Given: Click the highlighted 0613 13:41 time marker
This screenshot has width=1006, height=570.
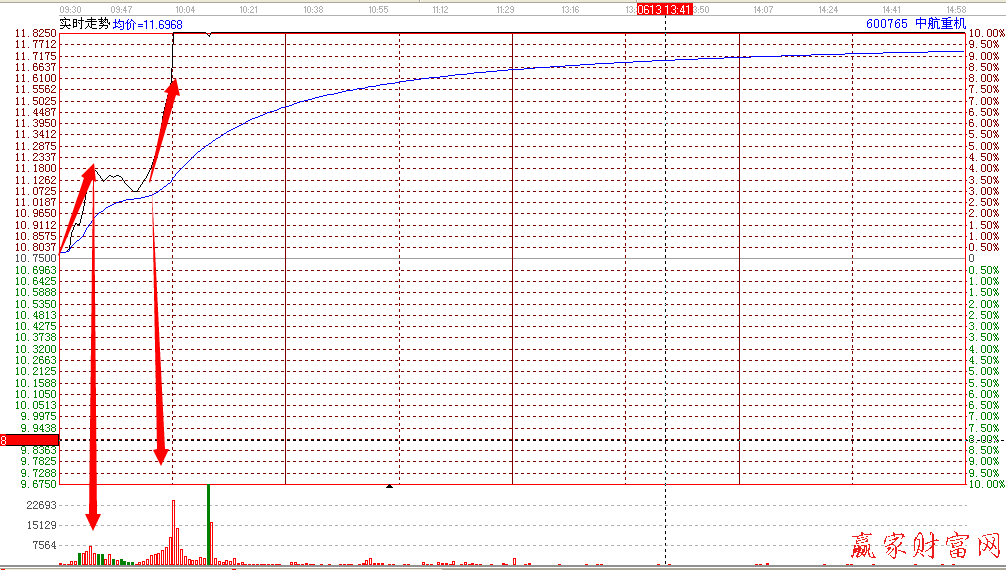Looking at the screenshot, I should point(664,9).
